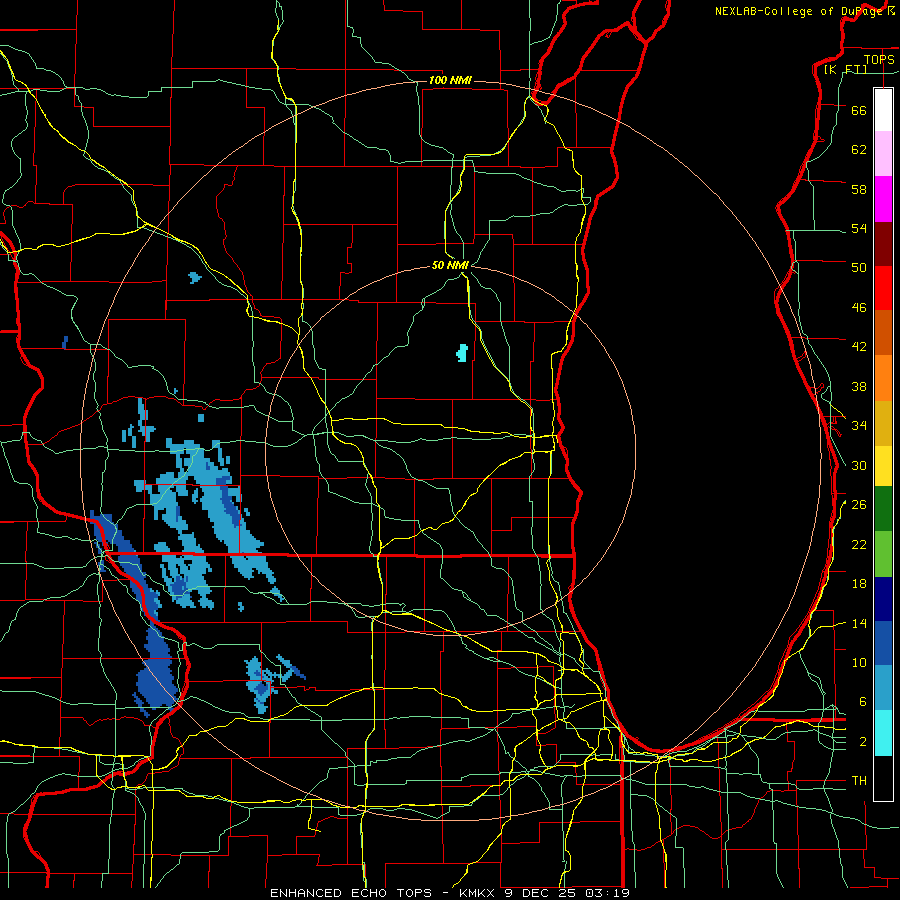Select the 'TOPS' legend heading
This screenshot has height=900, width=900.
click(879, 60)
